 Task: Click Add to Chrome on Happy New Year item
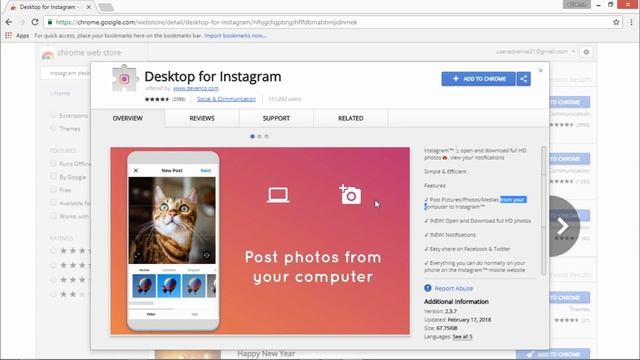click(x=553, y=354)
